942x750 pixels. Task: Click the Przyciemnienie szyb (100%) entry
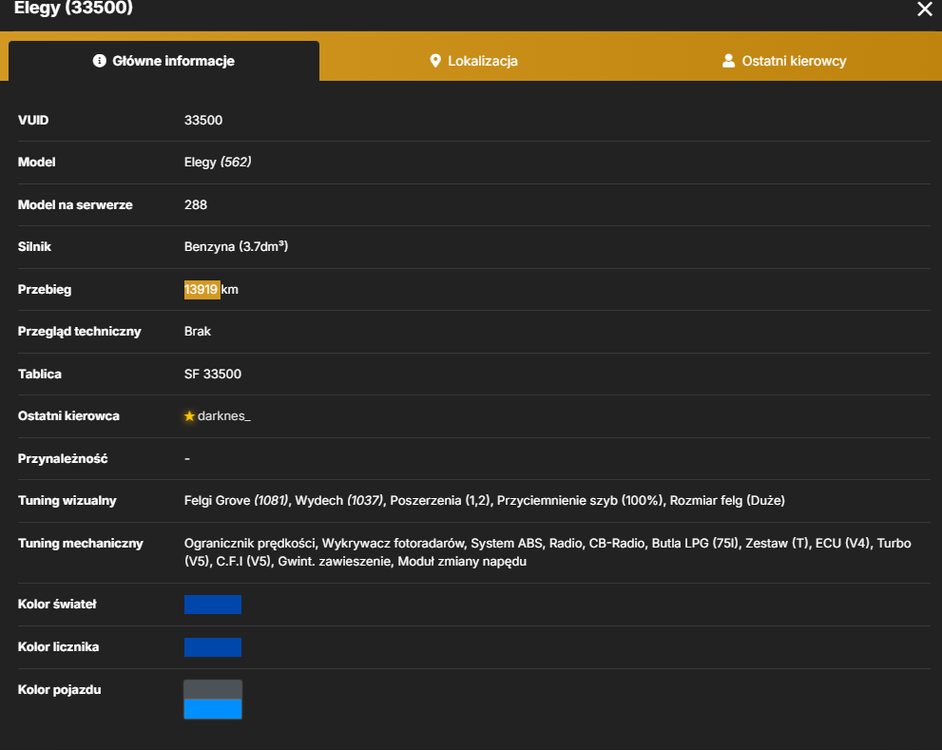(580, 501)
